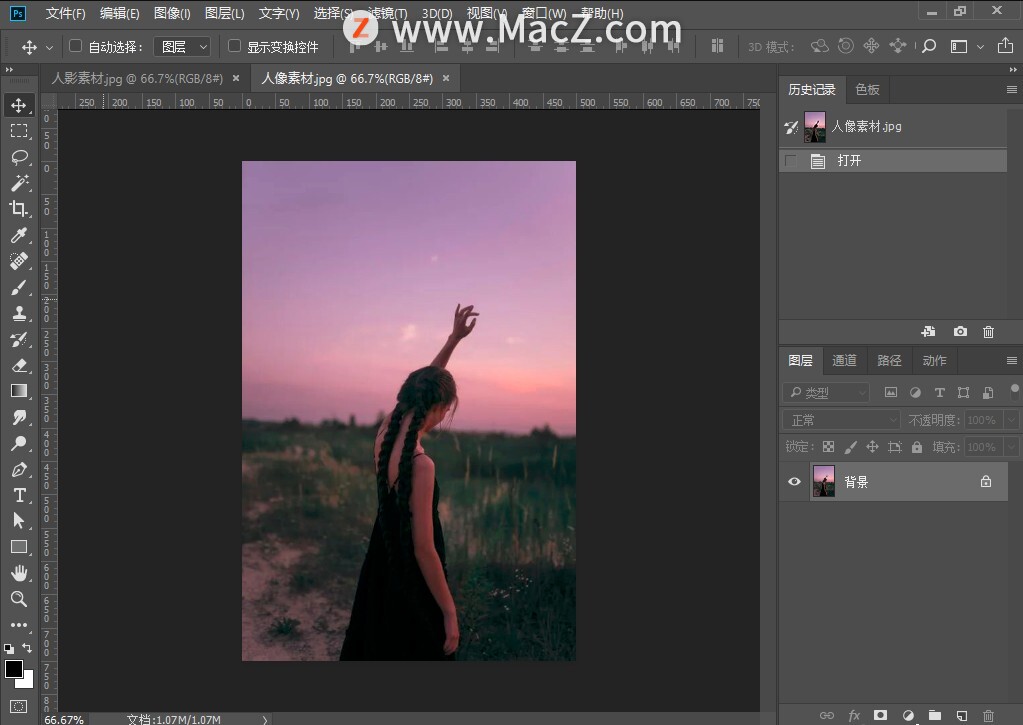Expand the status bar info arrow
The width and height of the screenshot is (1023, 725).
pyautogui.click(x=265, y=720)
